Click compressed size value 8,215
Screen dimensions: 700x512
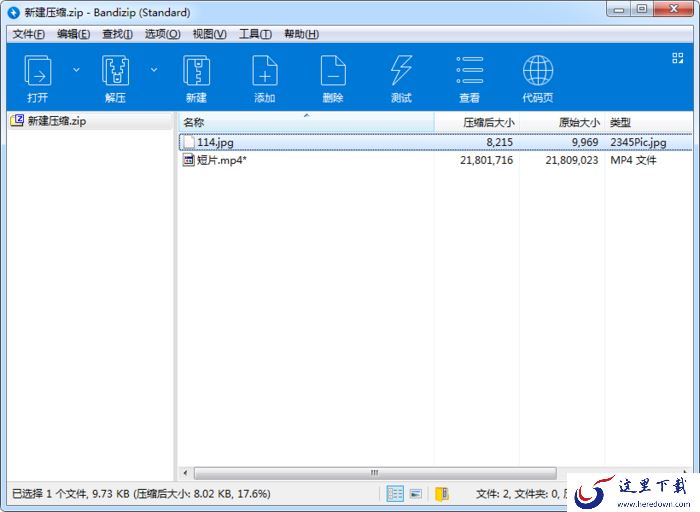[x=500, y=142]
